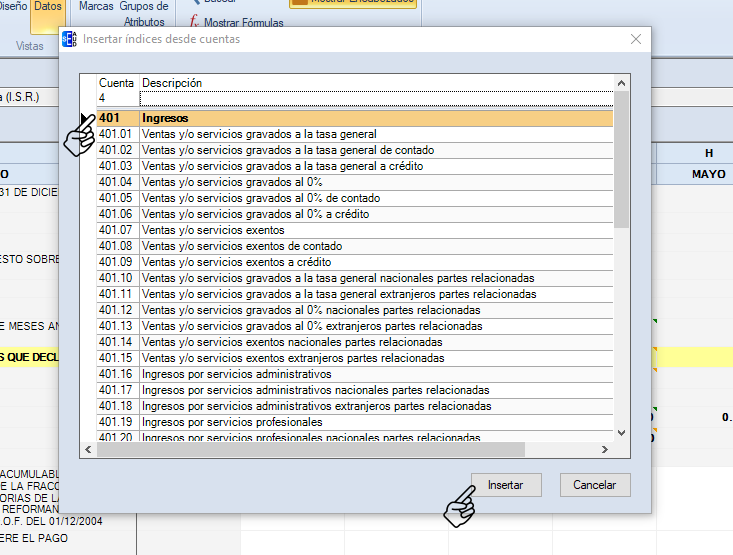Select row 401.16 Ingresos por servicios administrativos
733x555 pixels.
pos(354,374)
